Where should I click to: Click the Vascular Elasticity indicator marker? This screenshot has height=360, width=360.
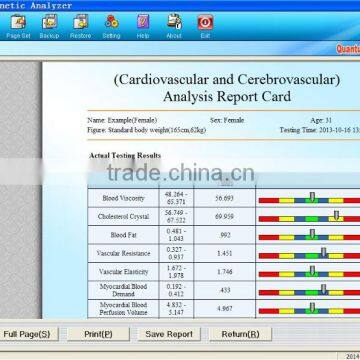[x=312, y=271]
